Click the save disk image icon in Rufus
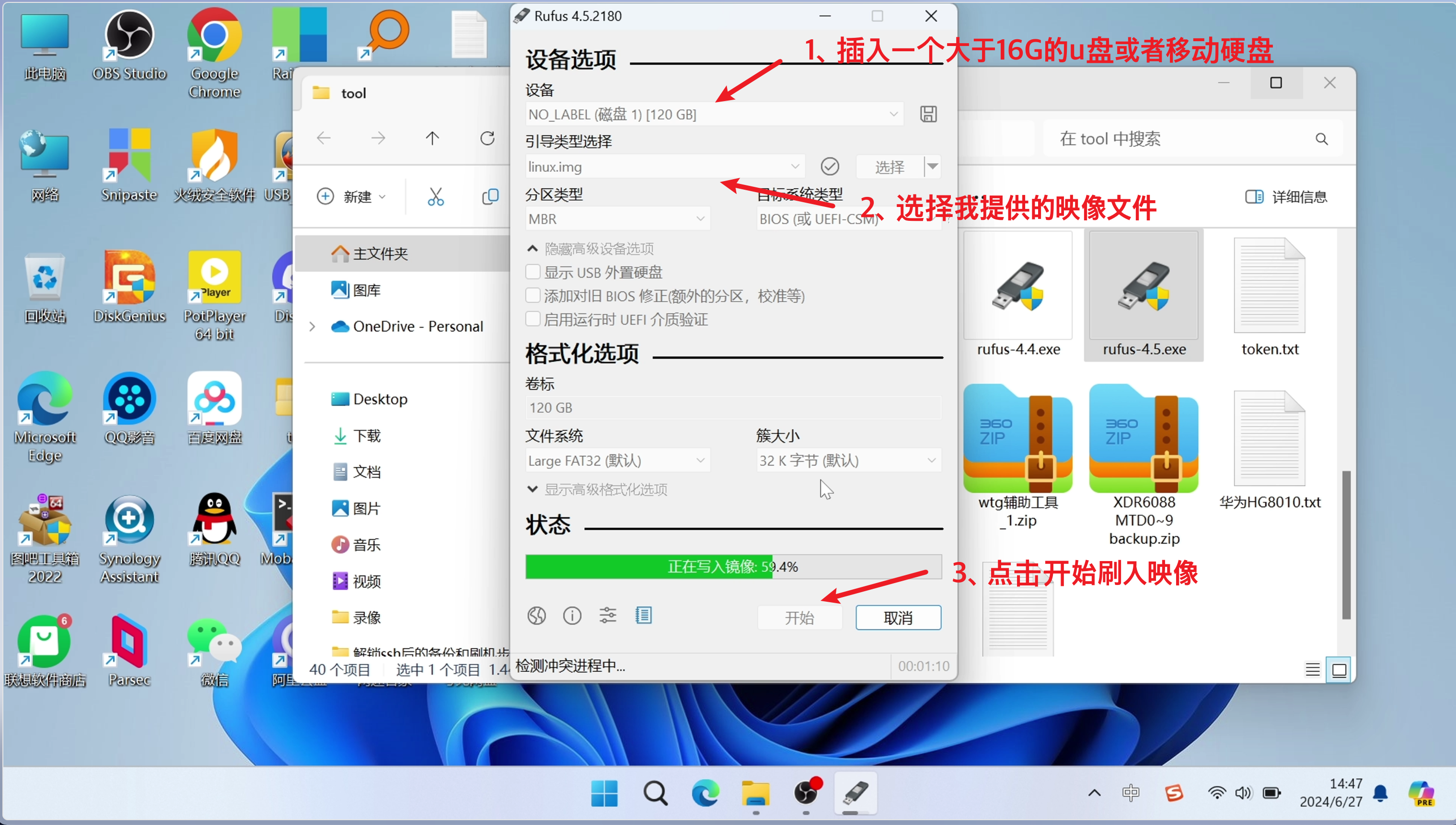The width and height of the screenshot is (1456, 825). [x=928, y=114]
